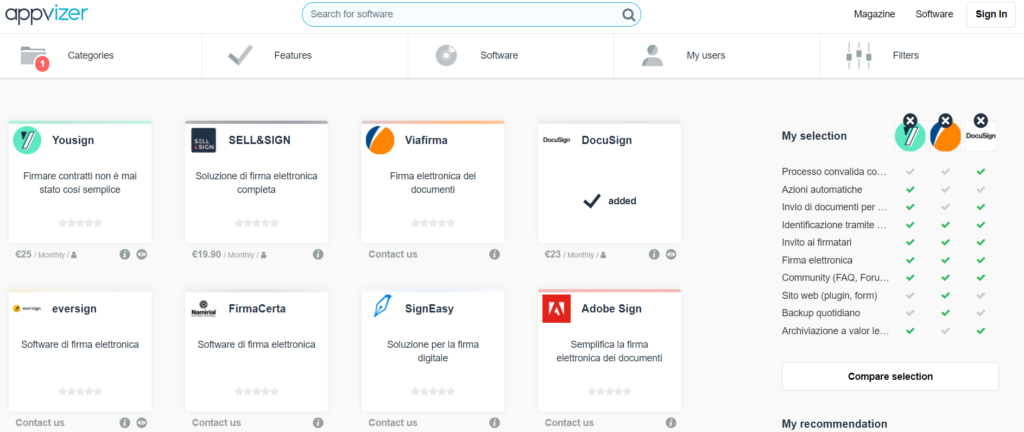Click the SELL&SIGN logo in its card
The width and height of the screenshot is (1024, 432).
click(x=203, y=140)
